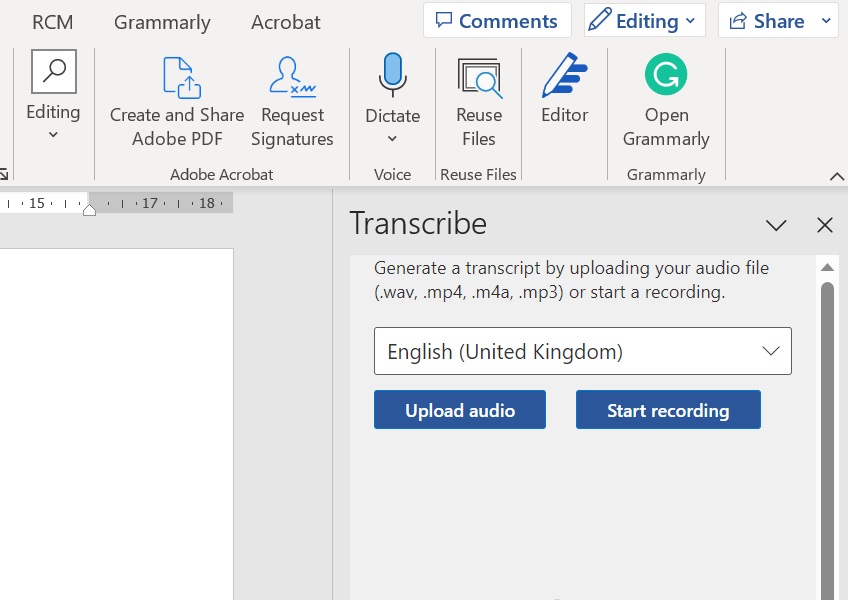Start Dictate using the microphone icon

391,75
